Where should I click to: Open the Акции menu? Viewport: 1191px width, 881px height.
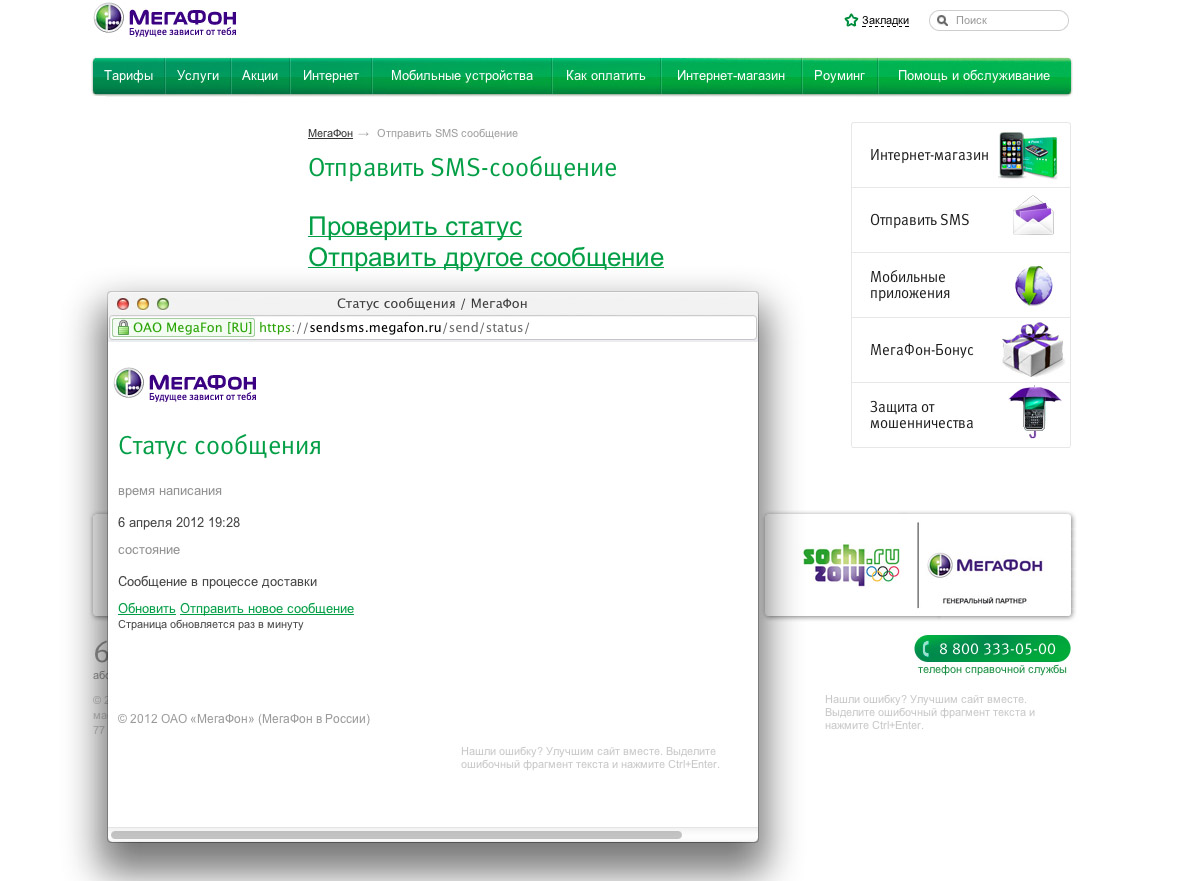click(x=260, y=76)
